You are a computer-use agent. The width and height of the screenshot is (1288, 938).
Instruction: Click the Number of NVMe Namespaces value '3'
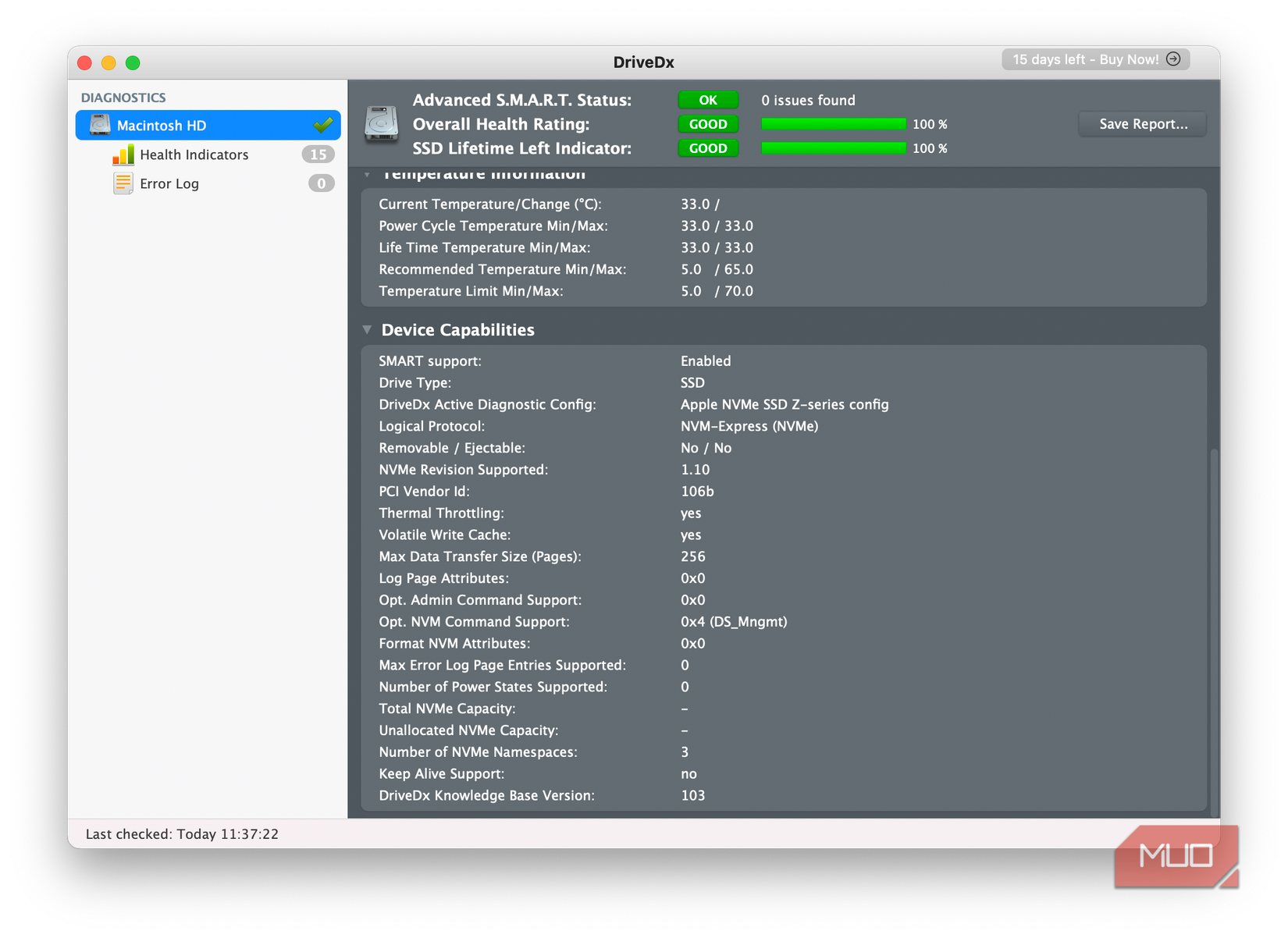685,752
